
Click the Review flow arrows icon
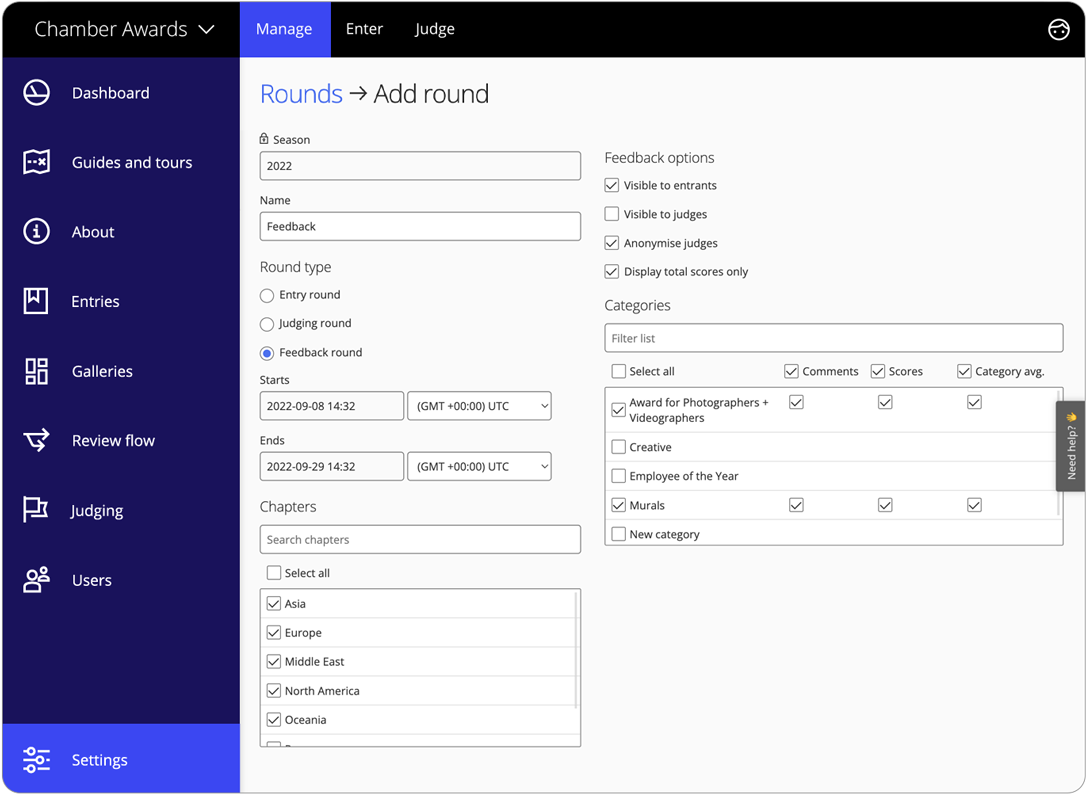(x=37, y=440)
